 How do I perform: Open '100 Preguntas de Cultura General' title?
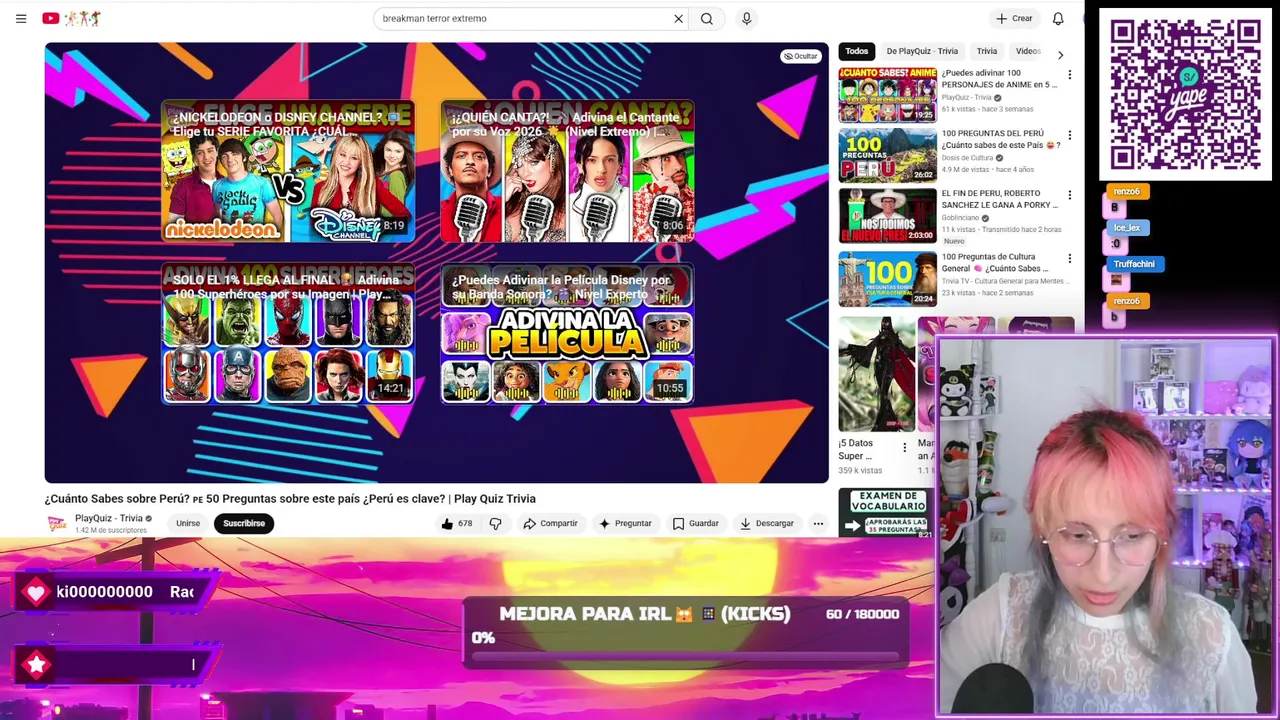point(996,263)
